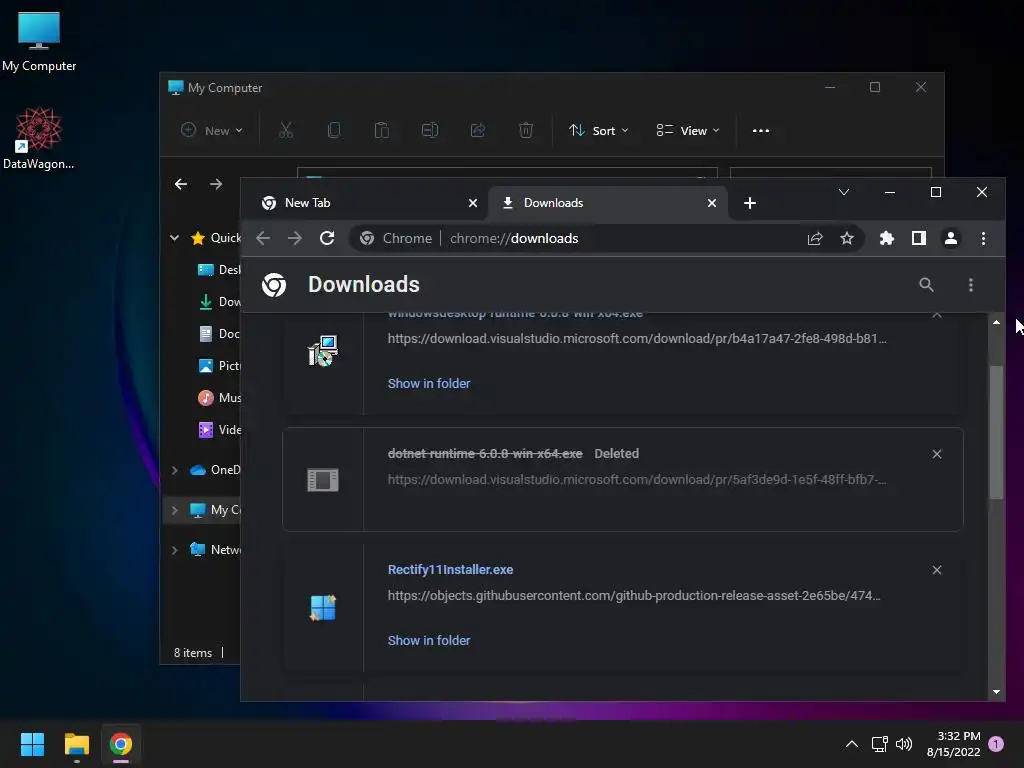This screenshot has width=1024, height=768.
Task: Toggle Chrome side panel icon
Action: pos(919,238)
